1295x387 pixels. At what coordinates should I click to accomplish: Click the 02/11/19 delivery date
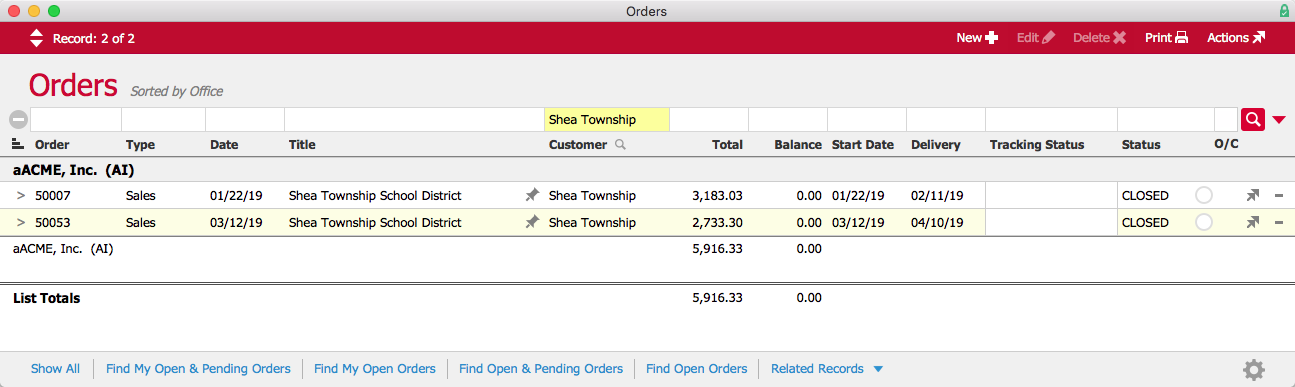(x=937, y=196)
